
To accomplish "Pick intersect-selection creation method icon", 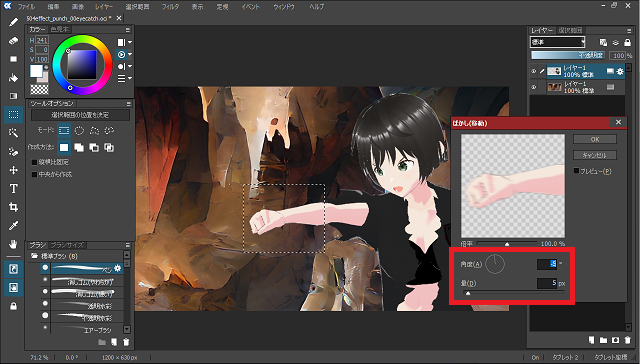I will tap(109, 147).
